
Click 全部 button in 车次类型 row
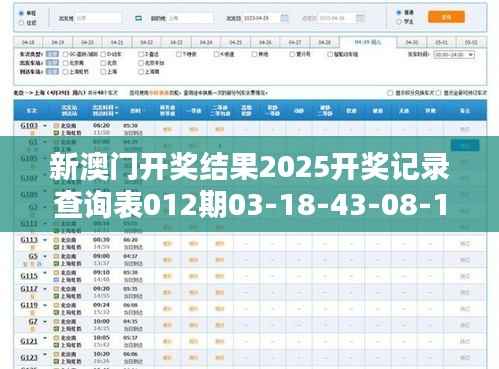click(x=52, y=54)
